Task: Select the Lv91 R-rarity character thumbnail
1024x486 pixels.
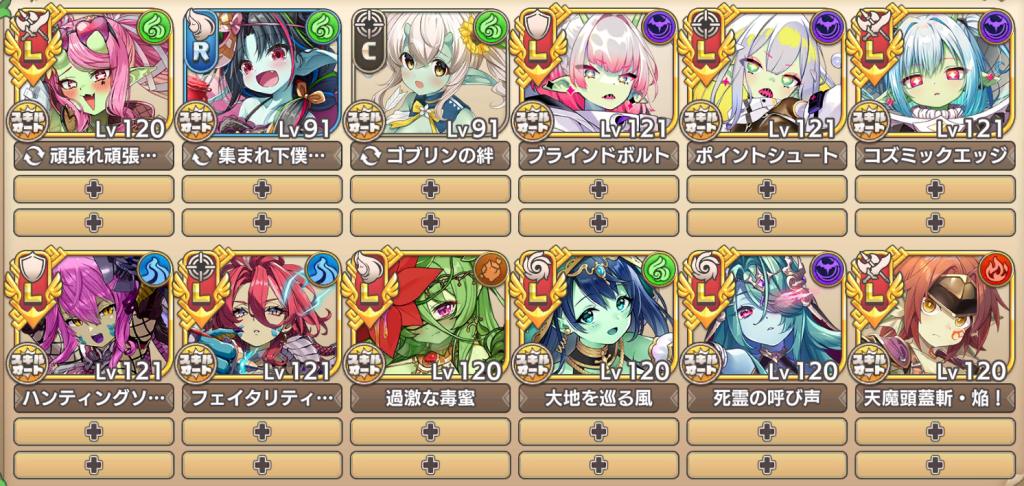Action: [263, 72]
